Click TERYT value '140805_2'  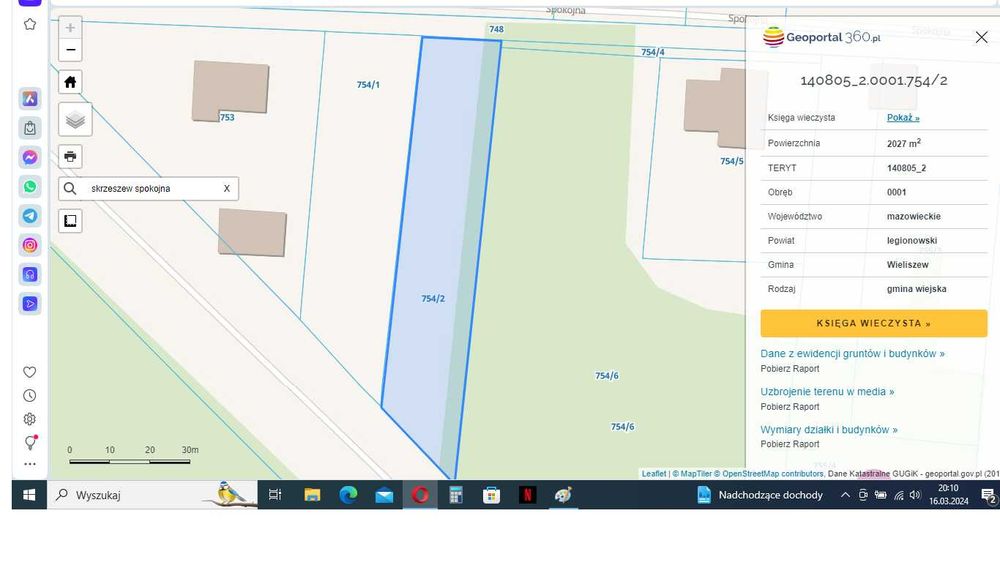coord(906,168)
